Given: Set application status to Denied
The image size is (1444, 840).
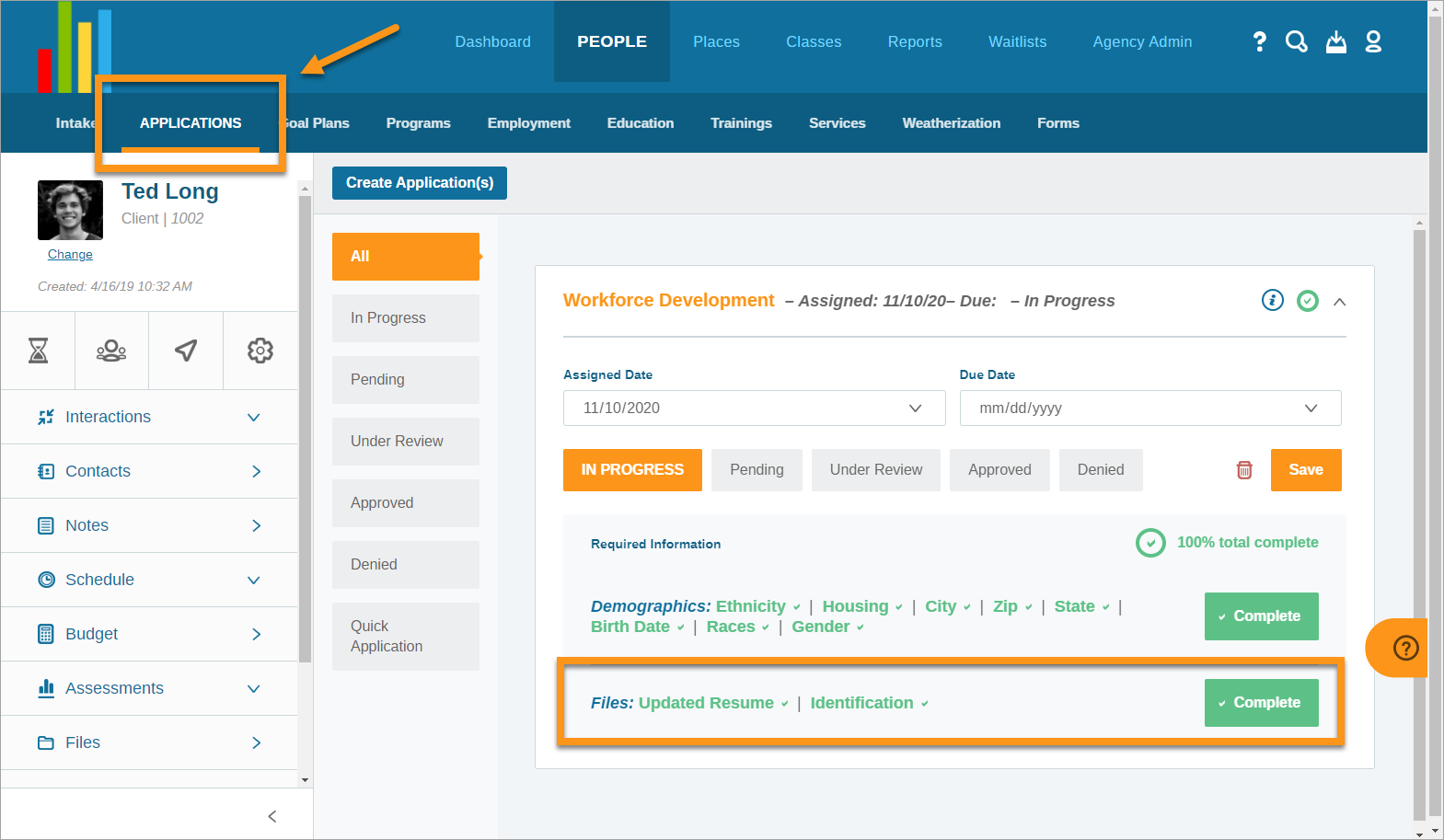Looking at the screenshot, I should (1101, 470).
